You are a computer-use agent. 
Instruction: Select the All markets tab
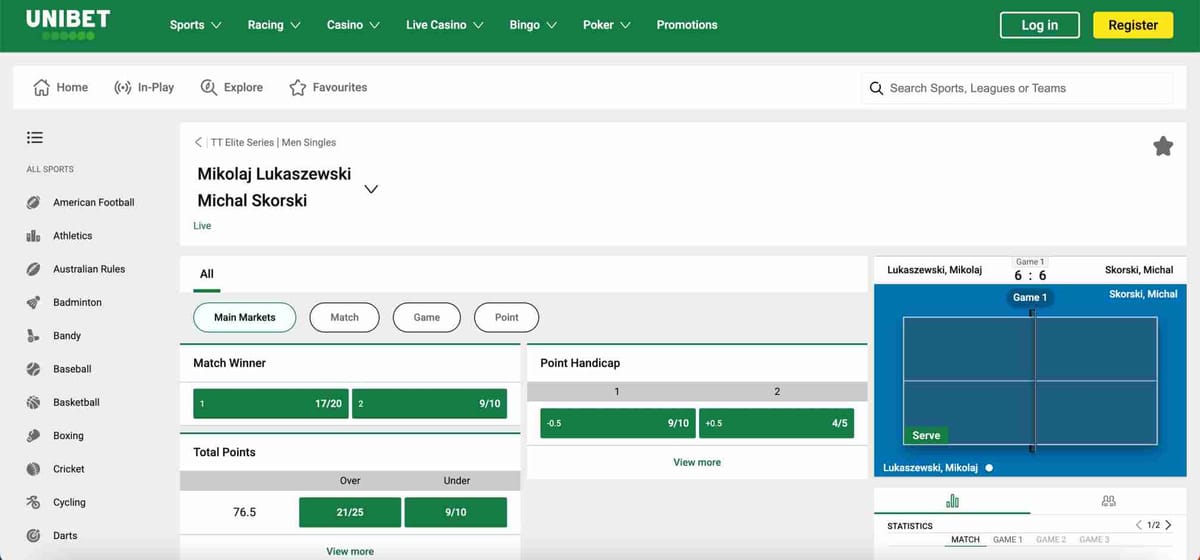coord(207,274)
